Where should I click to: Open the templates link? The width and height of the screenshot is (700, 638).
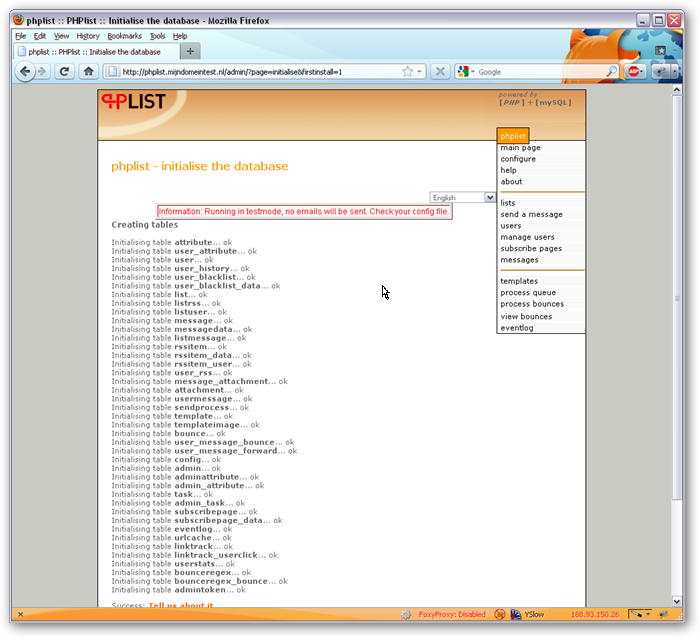click(x=519, y=281)
